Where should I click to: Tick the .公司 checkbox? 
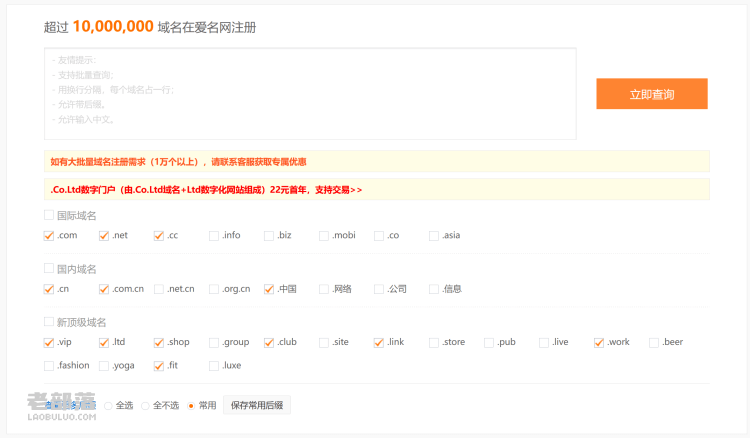click(x=379, y=289)
